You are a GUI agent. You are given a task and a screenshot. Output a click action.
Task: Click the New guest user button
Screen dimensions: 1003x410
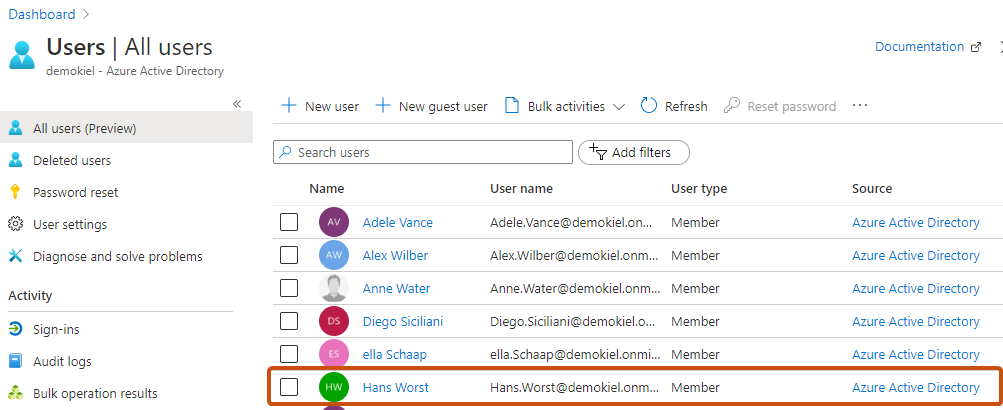[x=431, y=106]
